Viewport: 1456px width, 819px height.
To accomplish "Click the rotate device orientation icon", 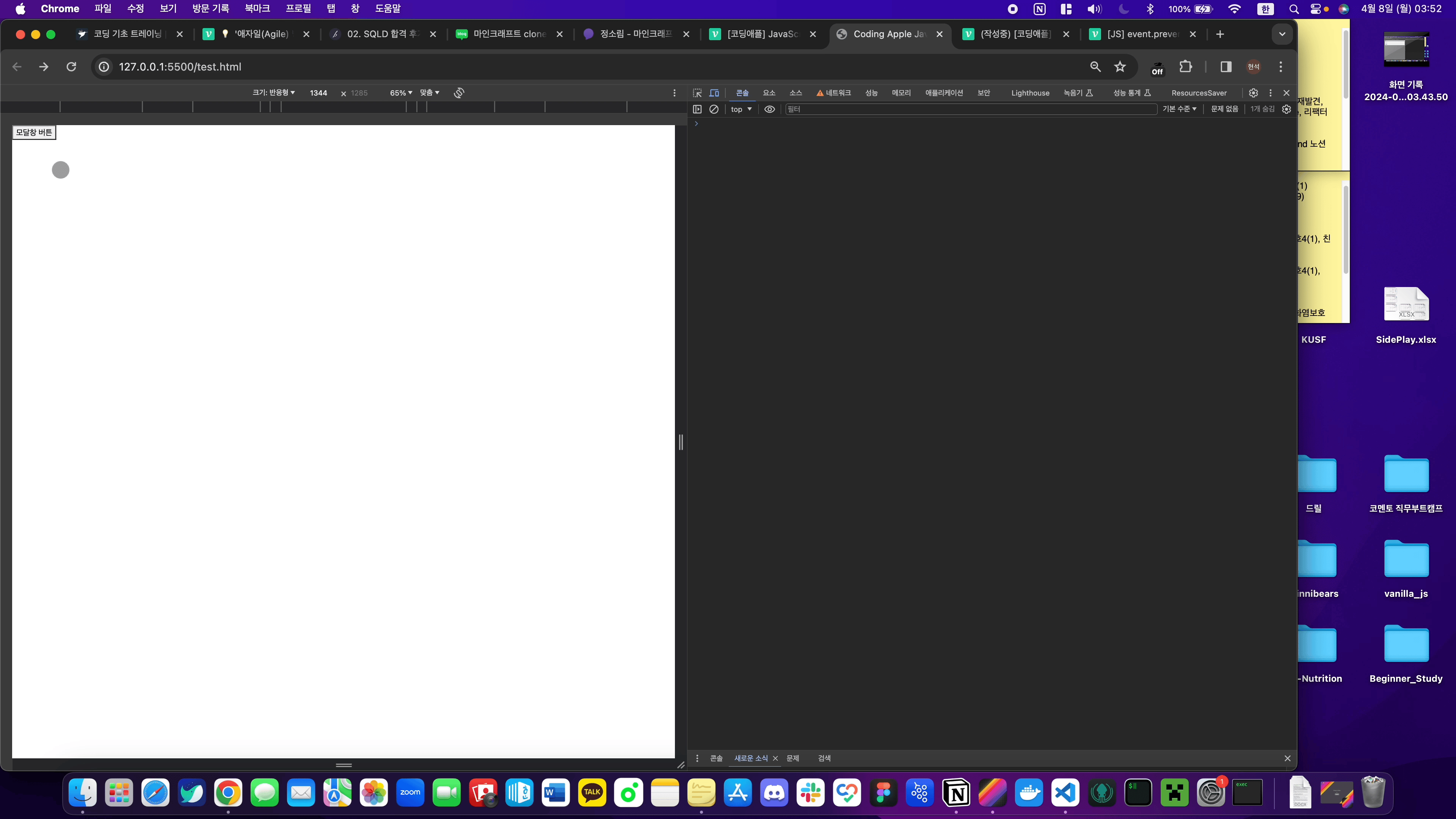I will (459, 93).
